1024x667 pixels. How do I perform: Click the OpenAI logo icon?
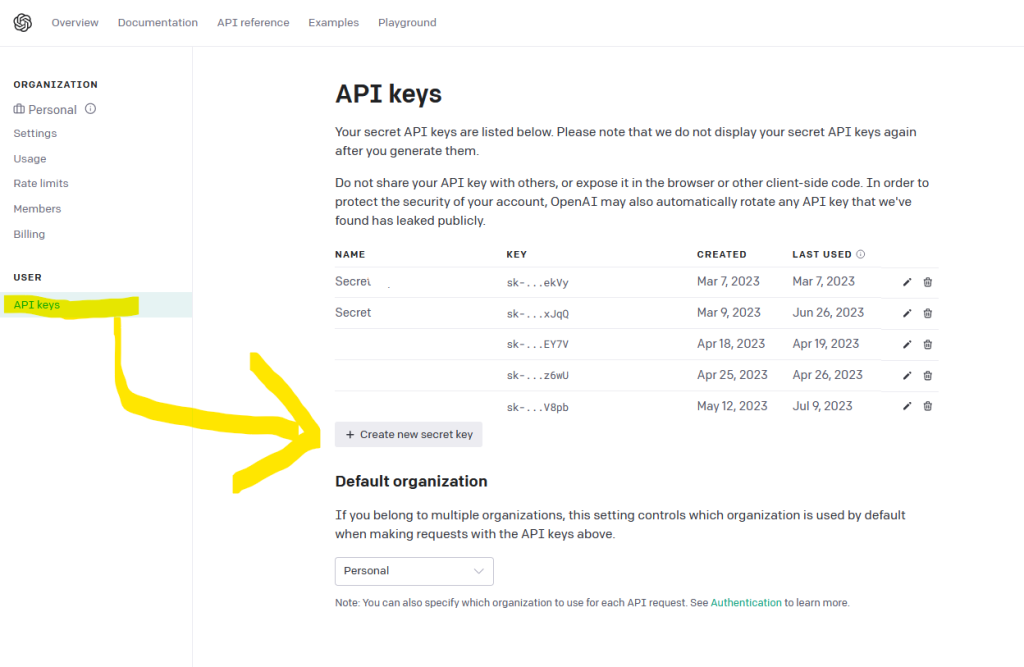tap(23, 23)
